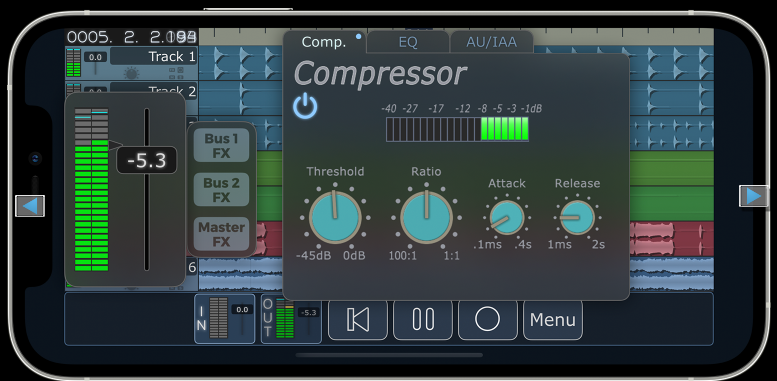Pause playback with the pause button
The width and height of the screenshot is (777, 381).
pyautogui.click(x=423, y=320)
